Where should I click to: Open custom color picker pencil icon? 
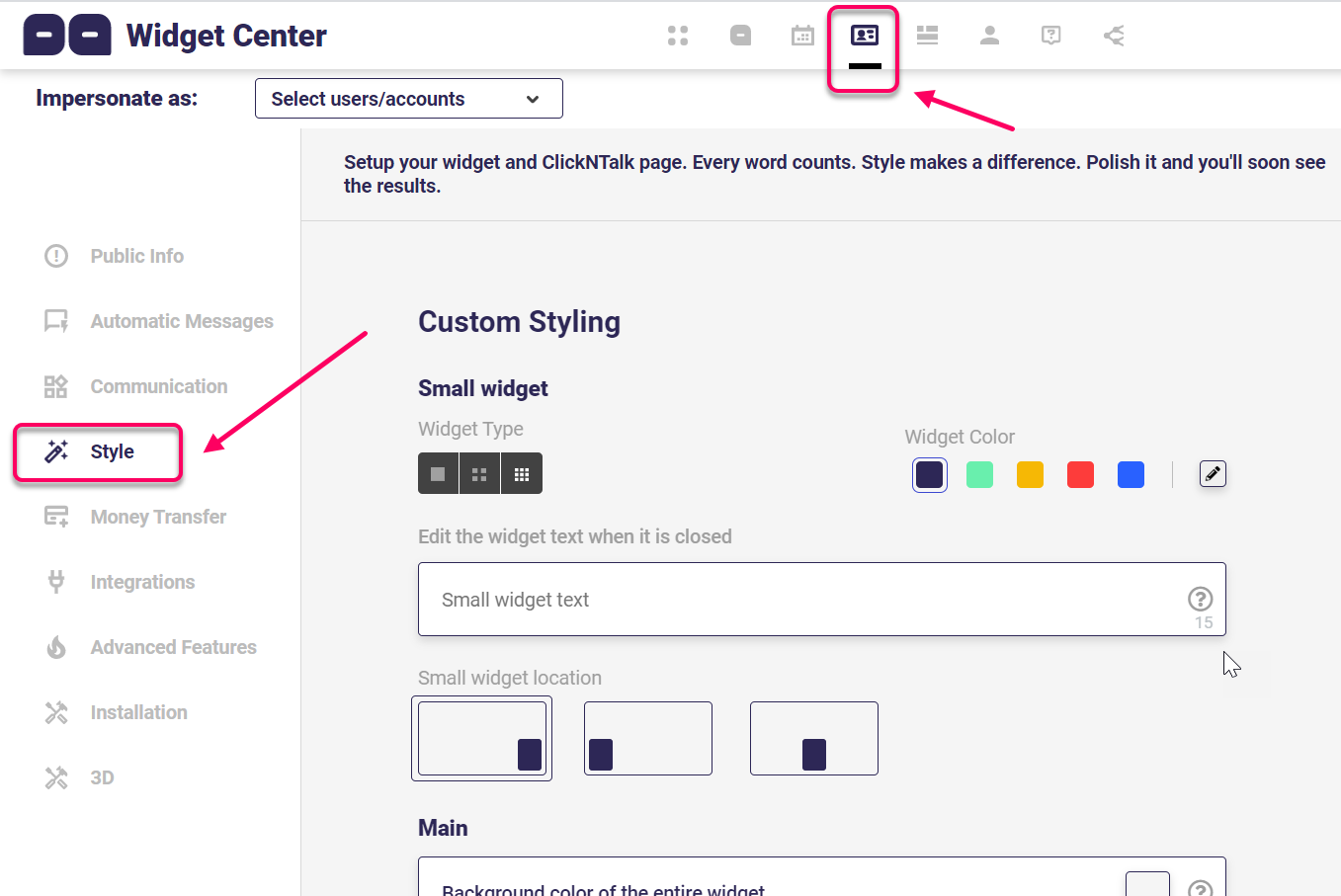(1213, 474)
